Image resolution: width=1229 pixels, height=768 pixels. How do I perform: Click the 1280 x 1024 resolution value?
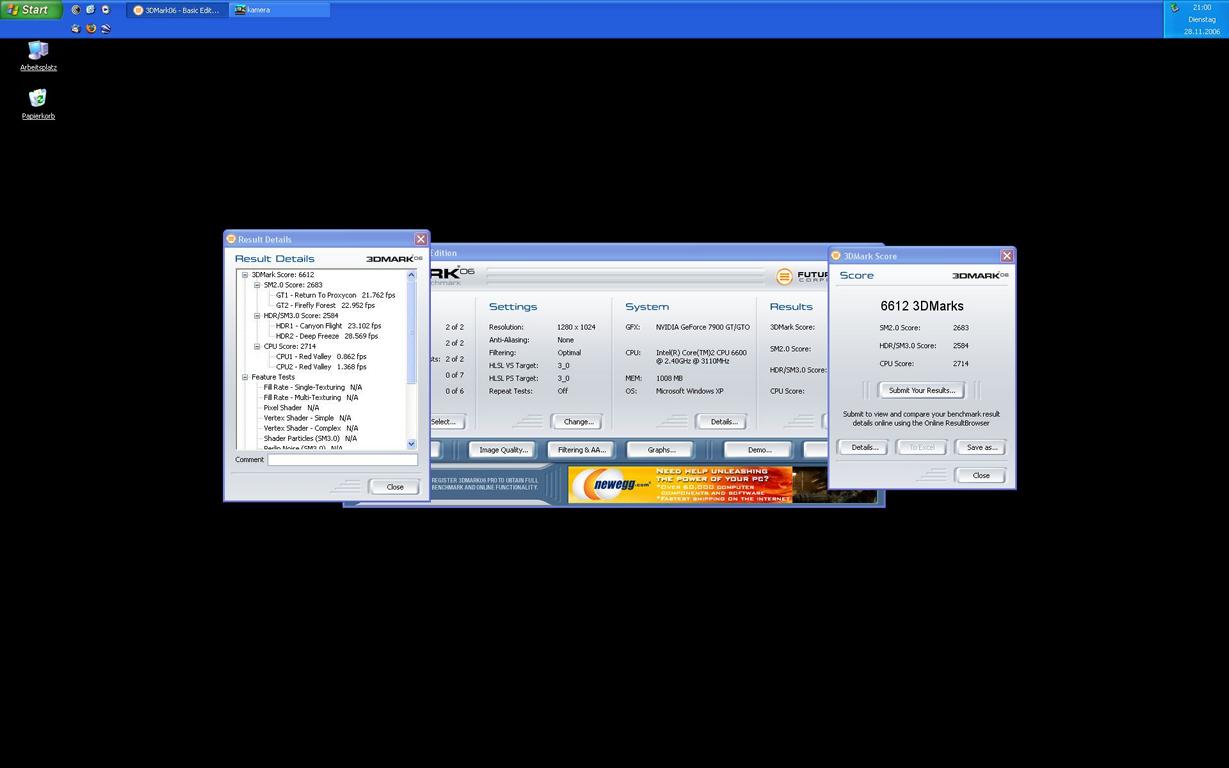click(x=576, y=327)
